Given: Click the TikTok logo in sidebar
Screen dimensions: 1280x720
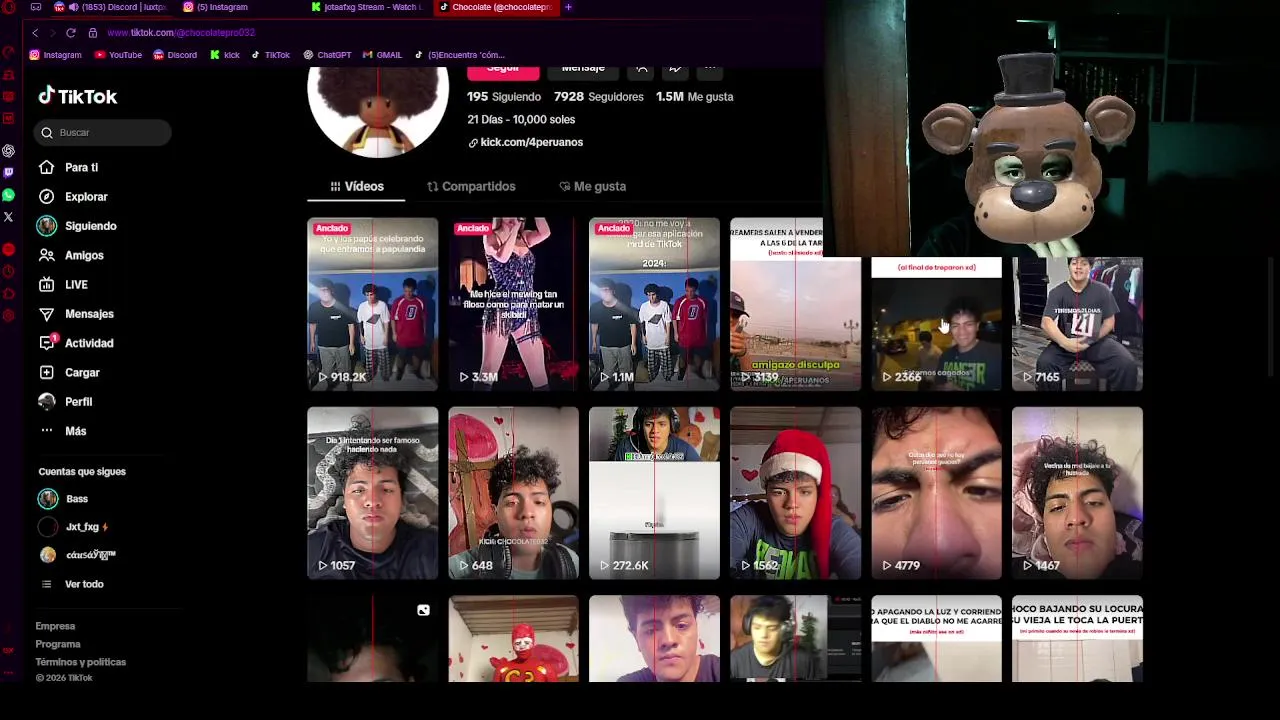Looking at the screenshot, I should [78, 96].
